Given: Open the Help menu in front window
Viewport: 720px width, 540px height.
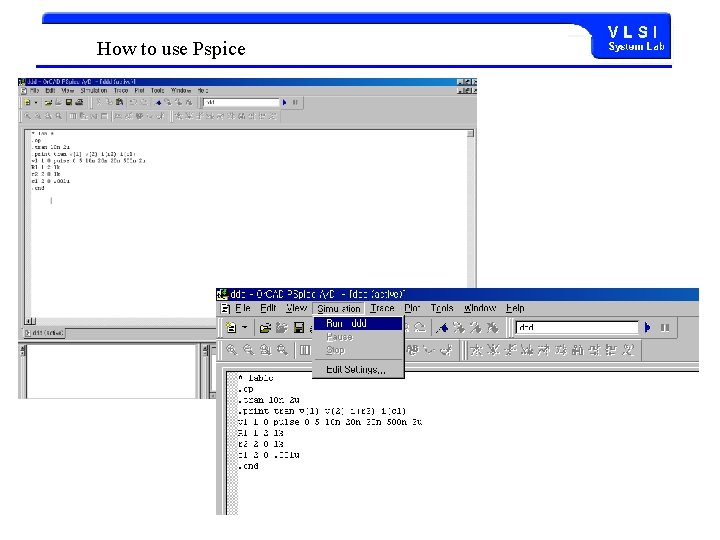Looking at the screenshot, I should [515, 308].
